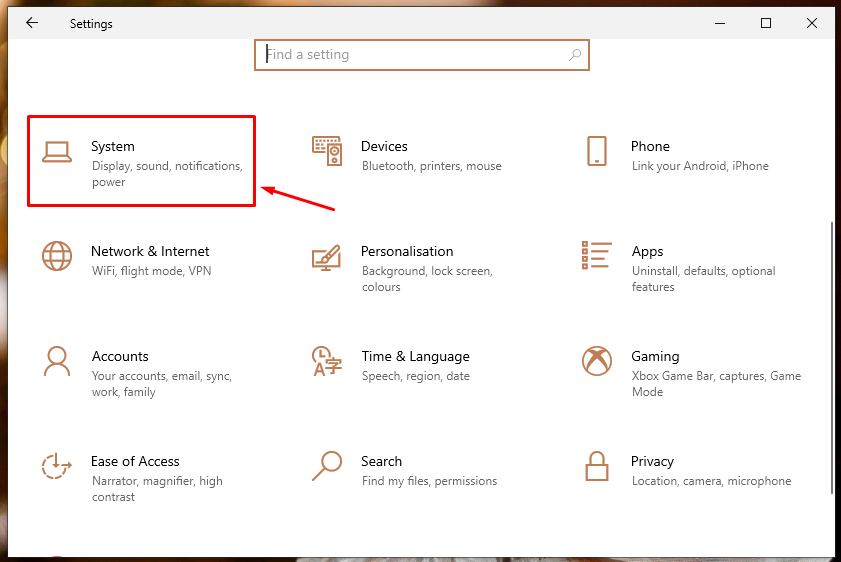Close the Settings window
Screen dimensions: 841x562
tap(812, 23)
